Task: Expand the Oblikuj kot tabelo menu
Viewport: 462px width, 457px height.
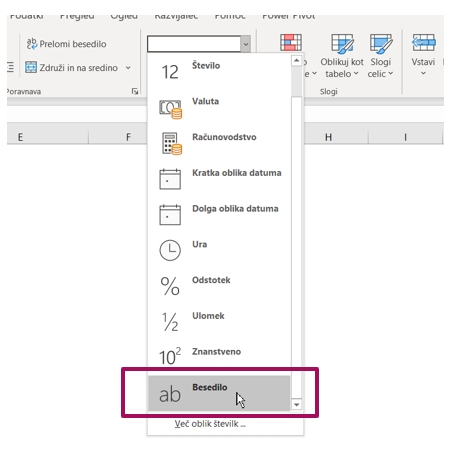Action: 342,56
